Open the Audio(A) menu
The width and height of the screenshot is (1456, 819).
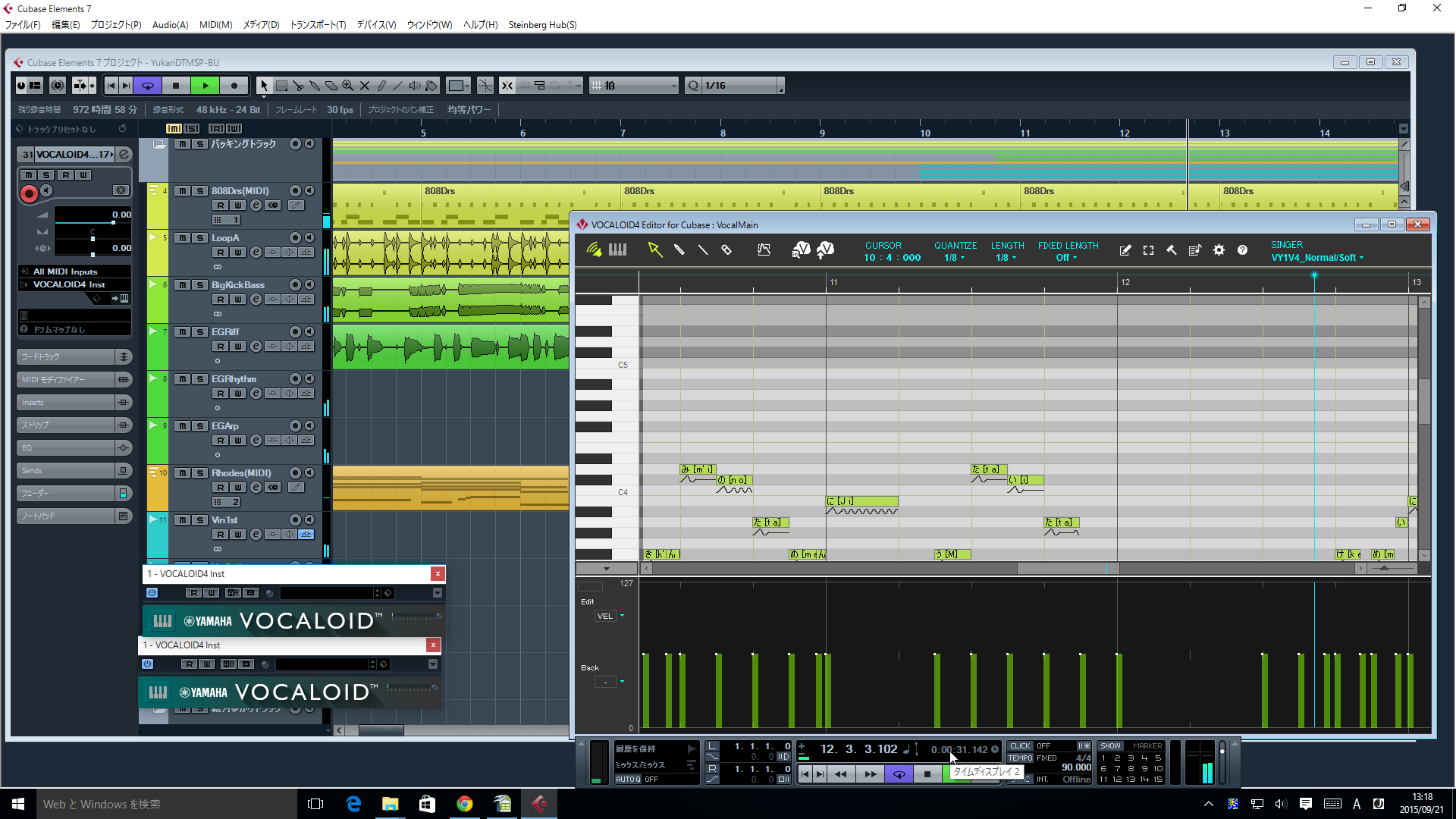point(170,25)
